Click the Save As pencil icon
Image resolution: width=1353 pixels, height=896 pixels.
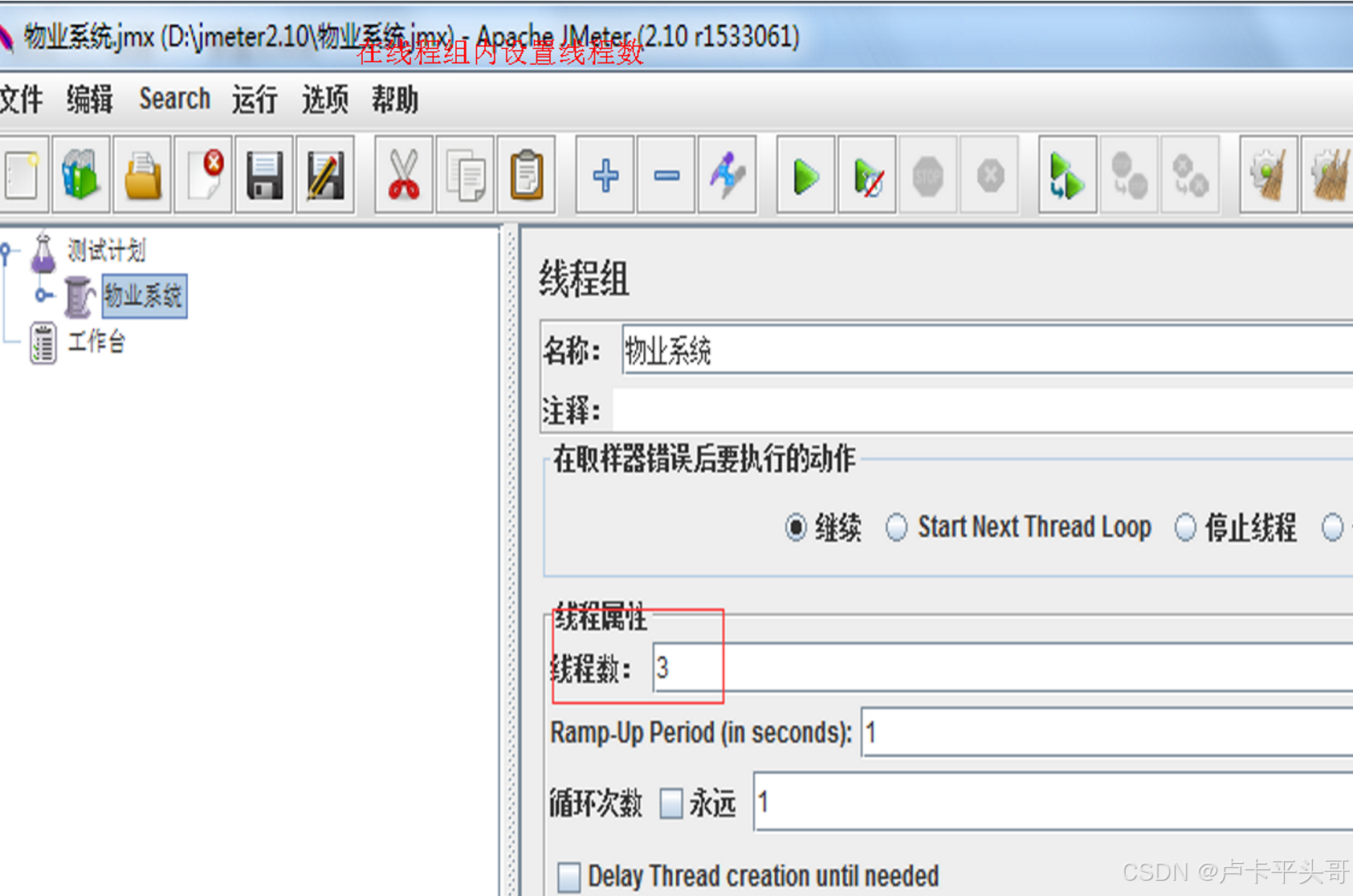point(325,175)
